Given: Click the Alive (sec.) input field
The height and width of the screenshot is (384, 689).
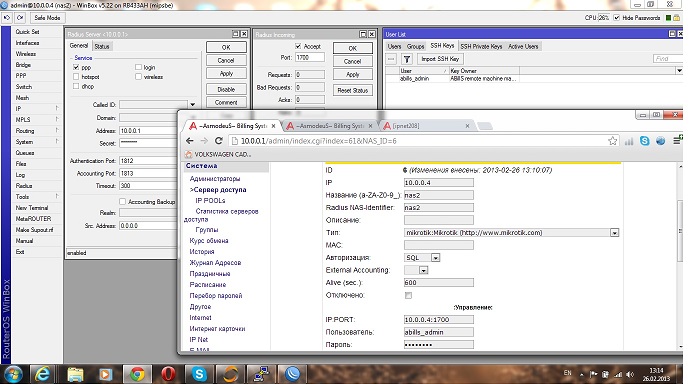Looking at the screenshot, I should point(439,283).
